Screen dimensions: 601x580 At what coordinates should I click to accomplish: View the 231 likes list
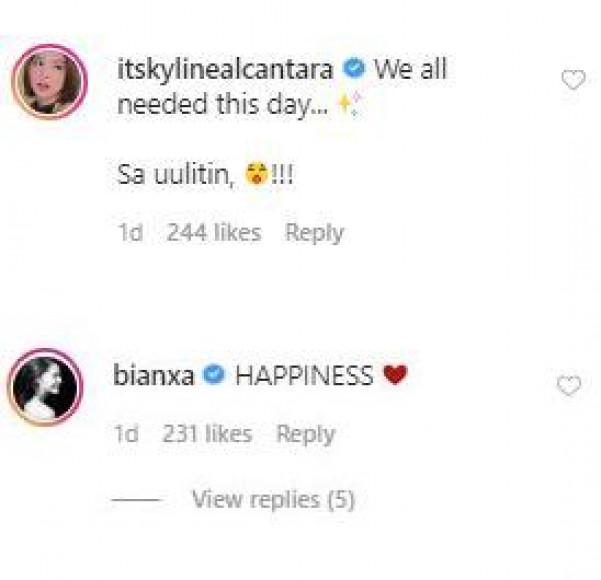(207, 434)
